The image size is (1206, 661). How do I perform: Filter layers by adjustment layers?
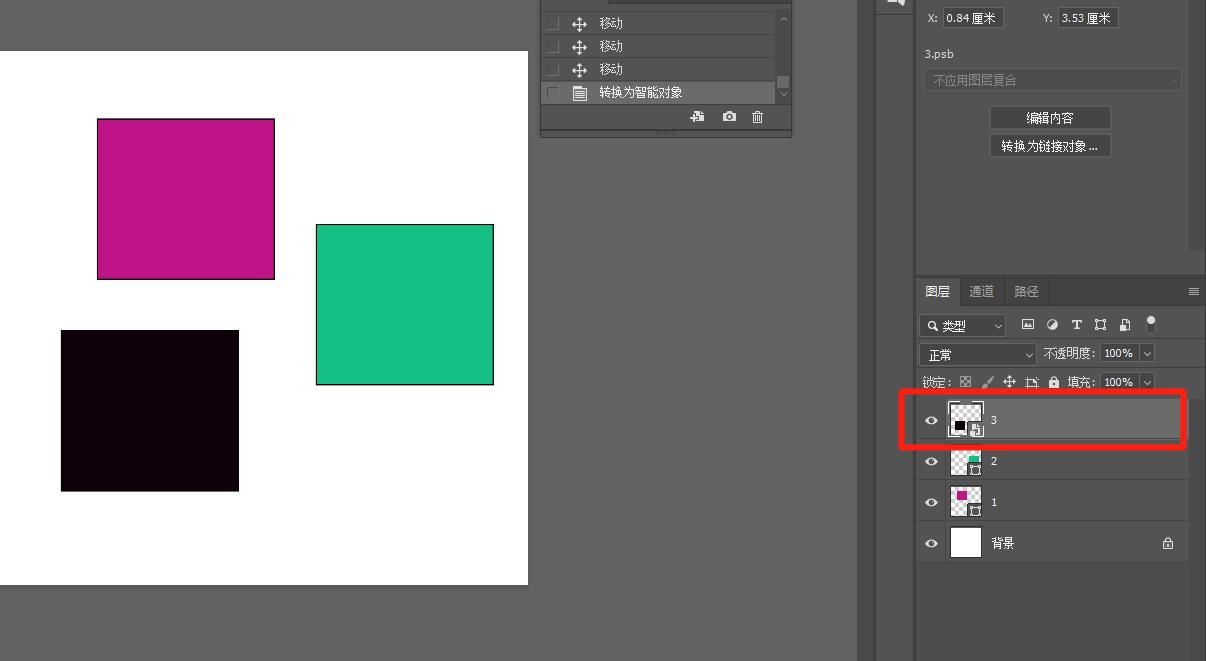pos(1052,325)
